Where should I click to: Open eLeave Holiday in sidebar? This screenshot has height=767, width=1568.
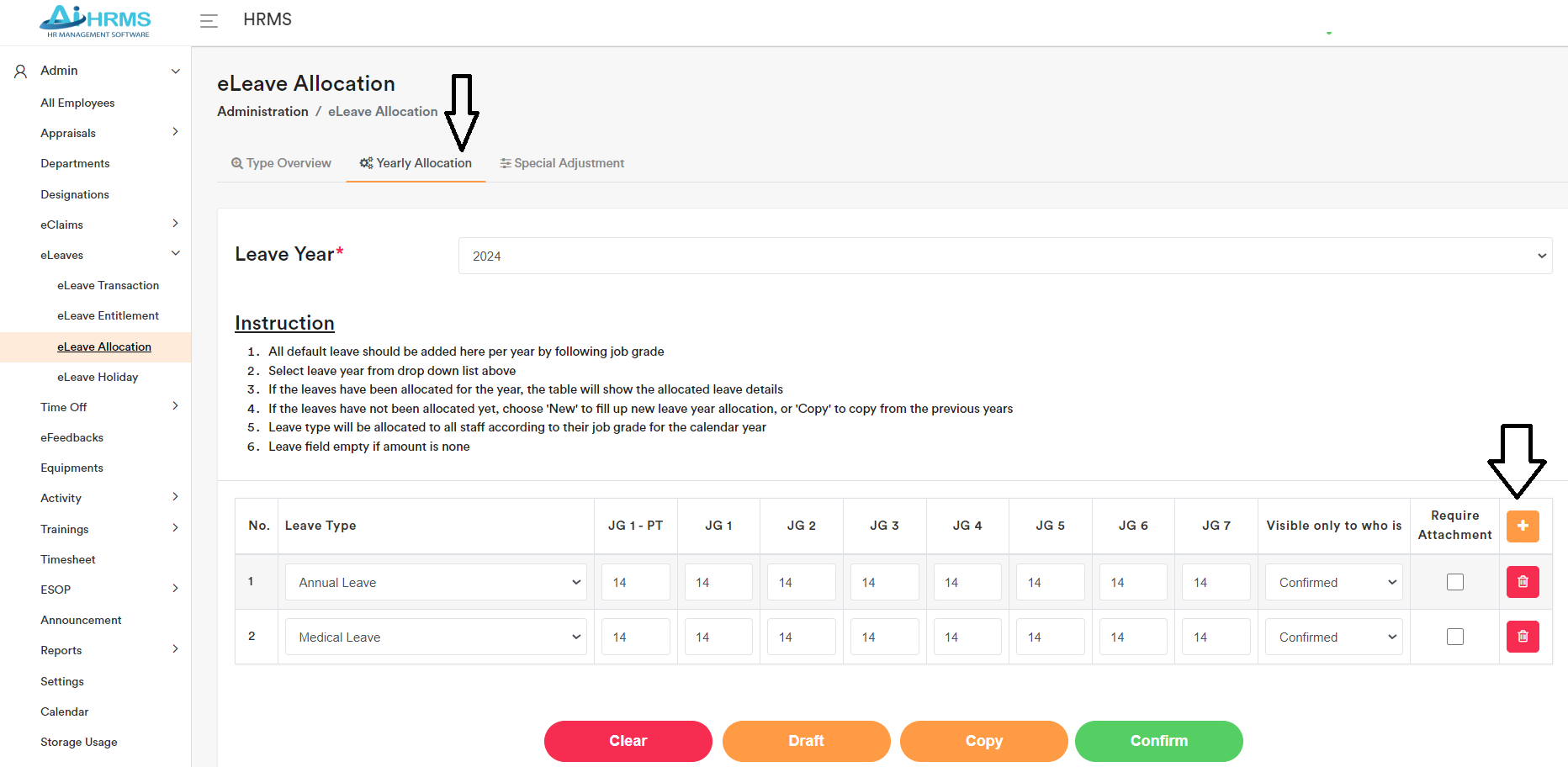click(x=98, y=377)
